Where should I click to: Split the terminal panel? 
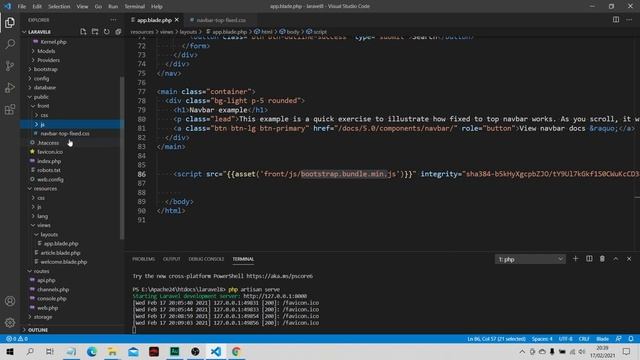[x=589, y=259]
